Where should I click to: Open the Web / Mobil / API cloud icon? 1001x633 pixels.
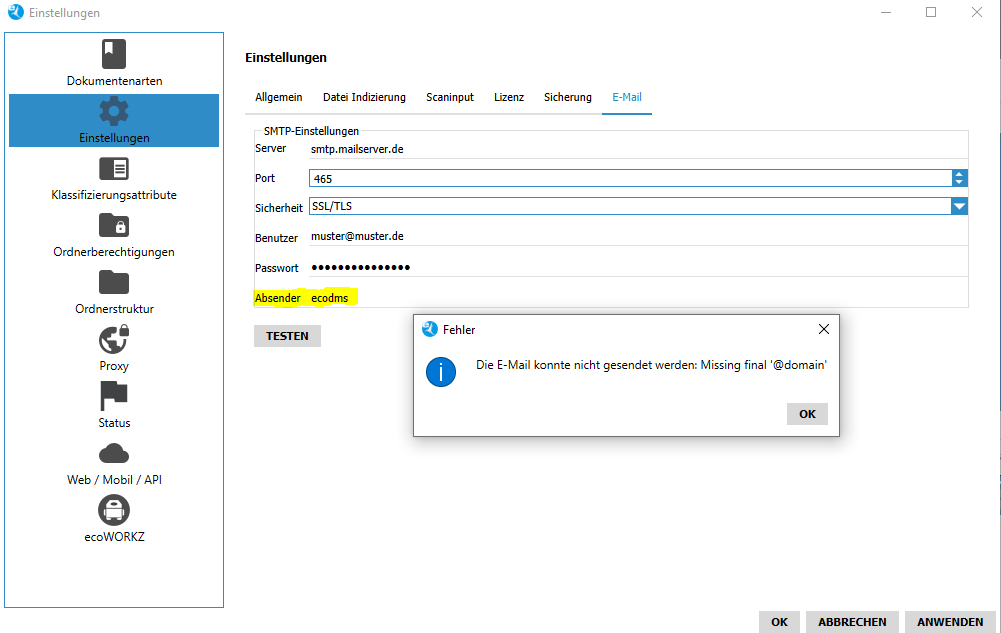(114, 453)
